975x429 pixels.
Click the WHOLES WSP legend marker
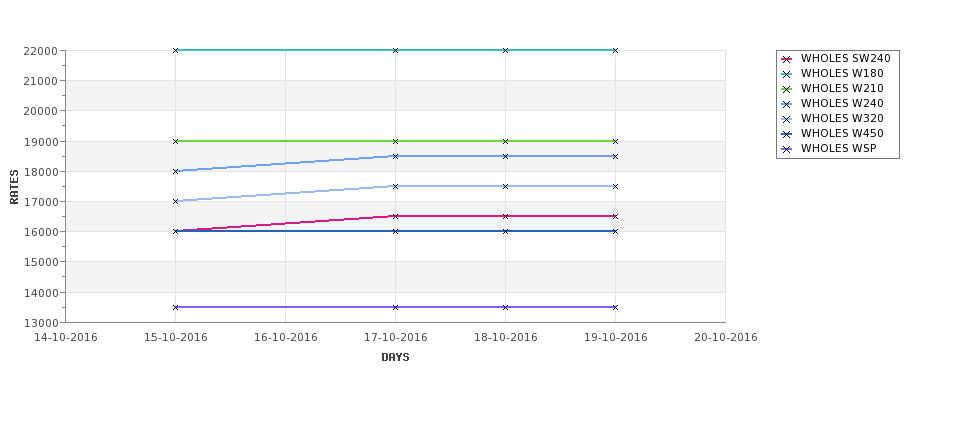coord(787,149)
